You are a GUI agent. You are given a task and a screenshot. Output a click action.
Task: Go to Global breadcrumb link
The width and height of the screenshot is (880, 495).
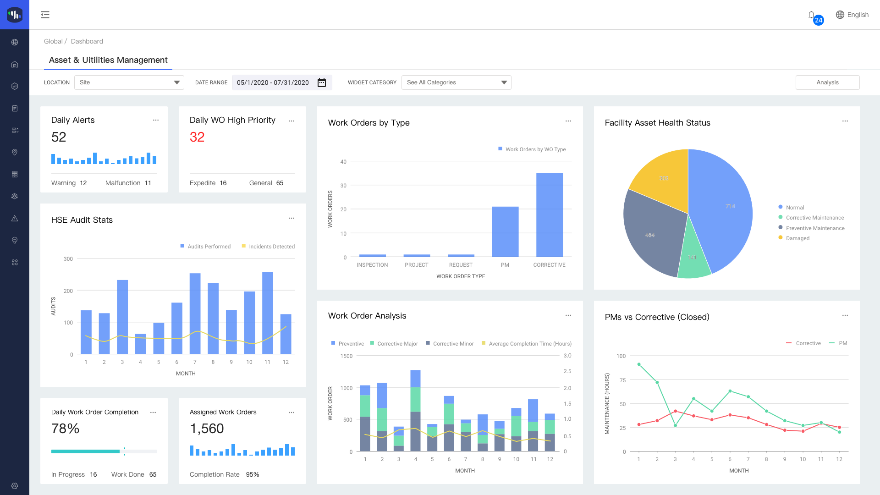point(53,42)
